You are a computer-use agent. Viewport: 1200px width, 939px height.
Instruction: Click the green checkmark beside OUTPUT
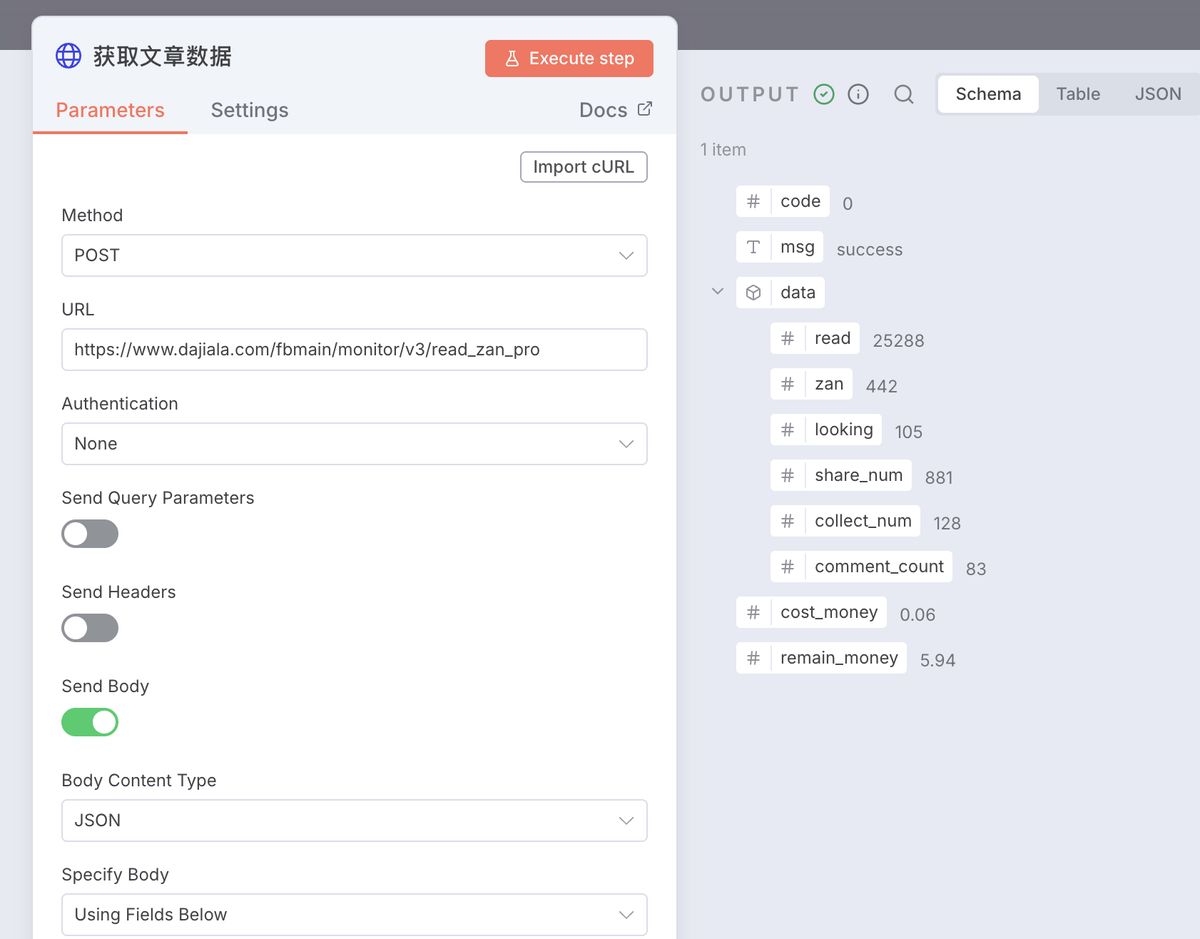coord(824,93)
